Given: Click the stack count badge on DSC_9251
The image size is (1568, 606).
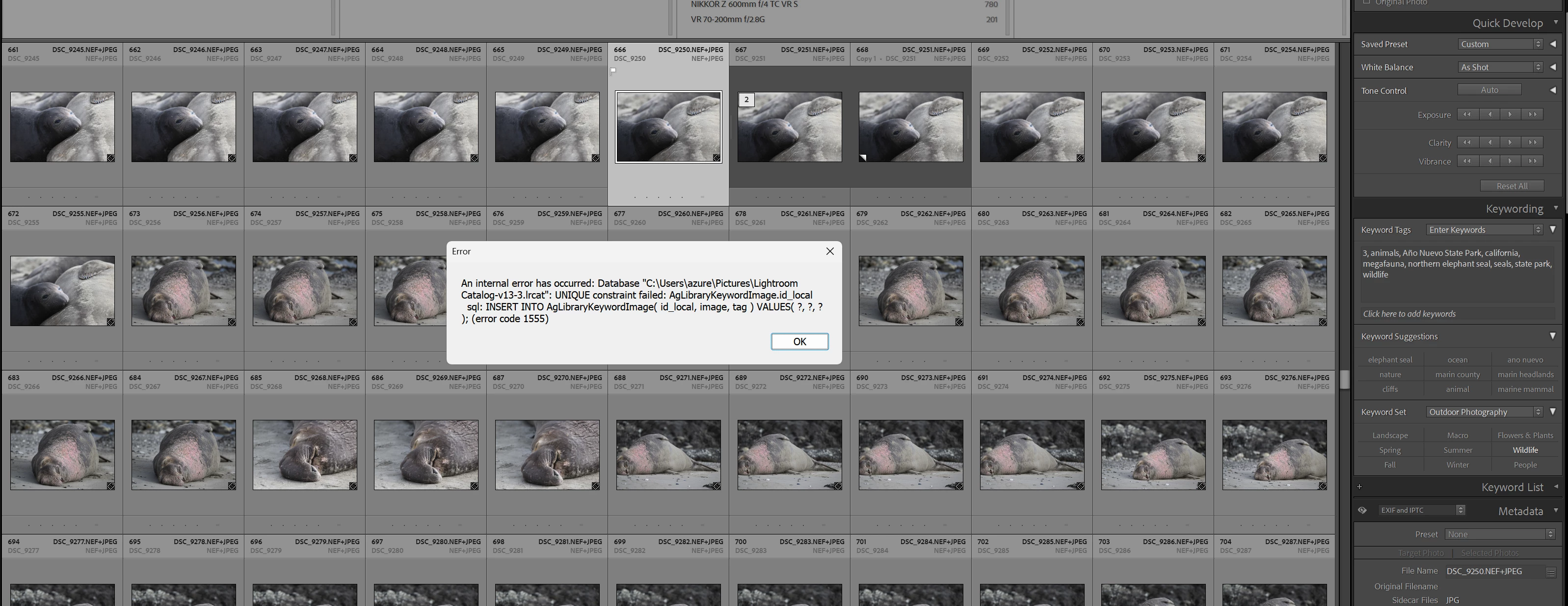Looking at the screenshot, I should (x=746, y=100).
